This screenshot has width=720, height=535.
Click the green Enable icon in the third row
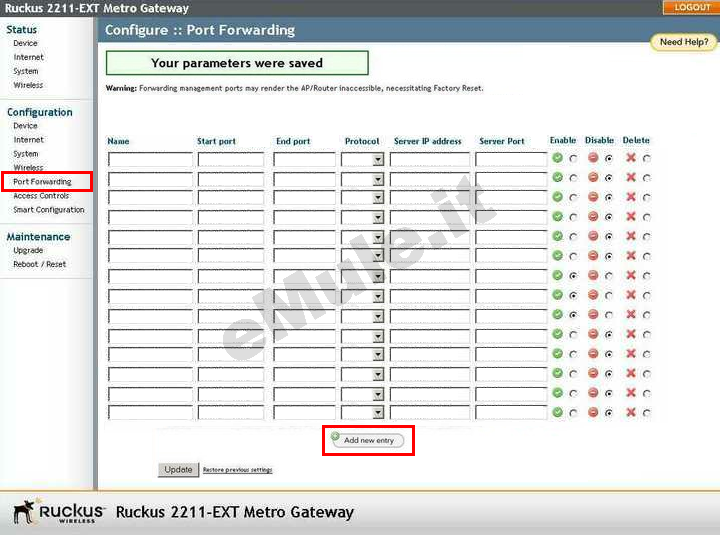pyautogui.click(x=557, y=197)
